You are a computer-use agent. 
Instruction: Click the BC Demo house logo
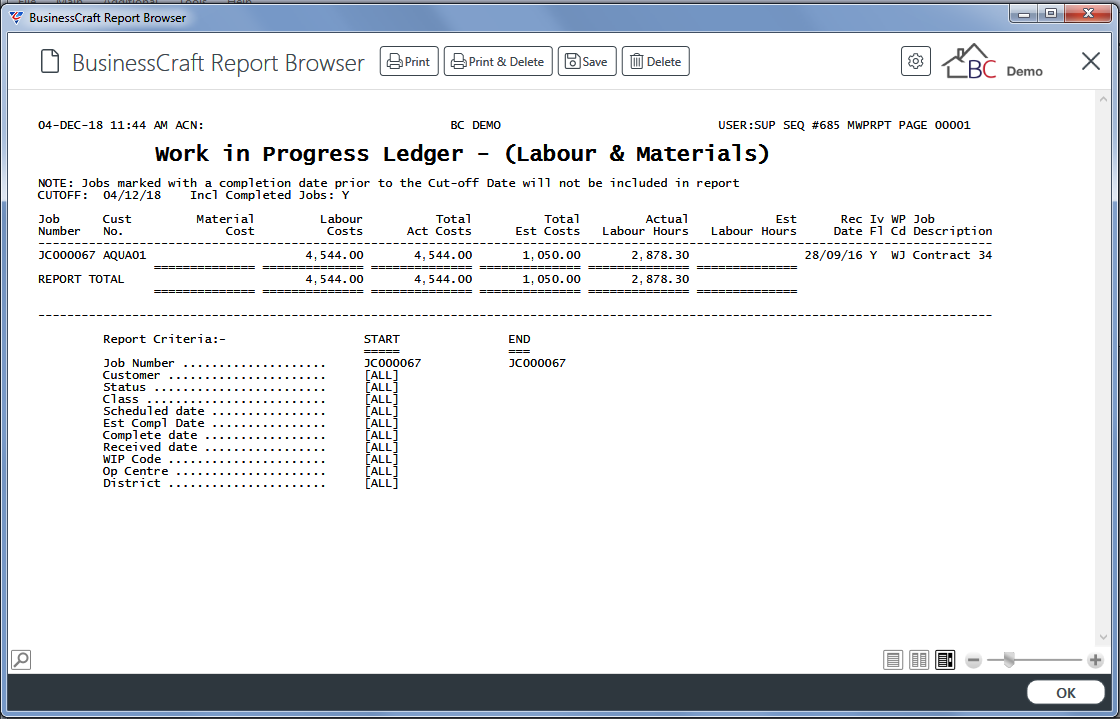992,61
